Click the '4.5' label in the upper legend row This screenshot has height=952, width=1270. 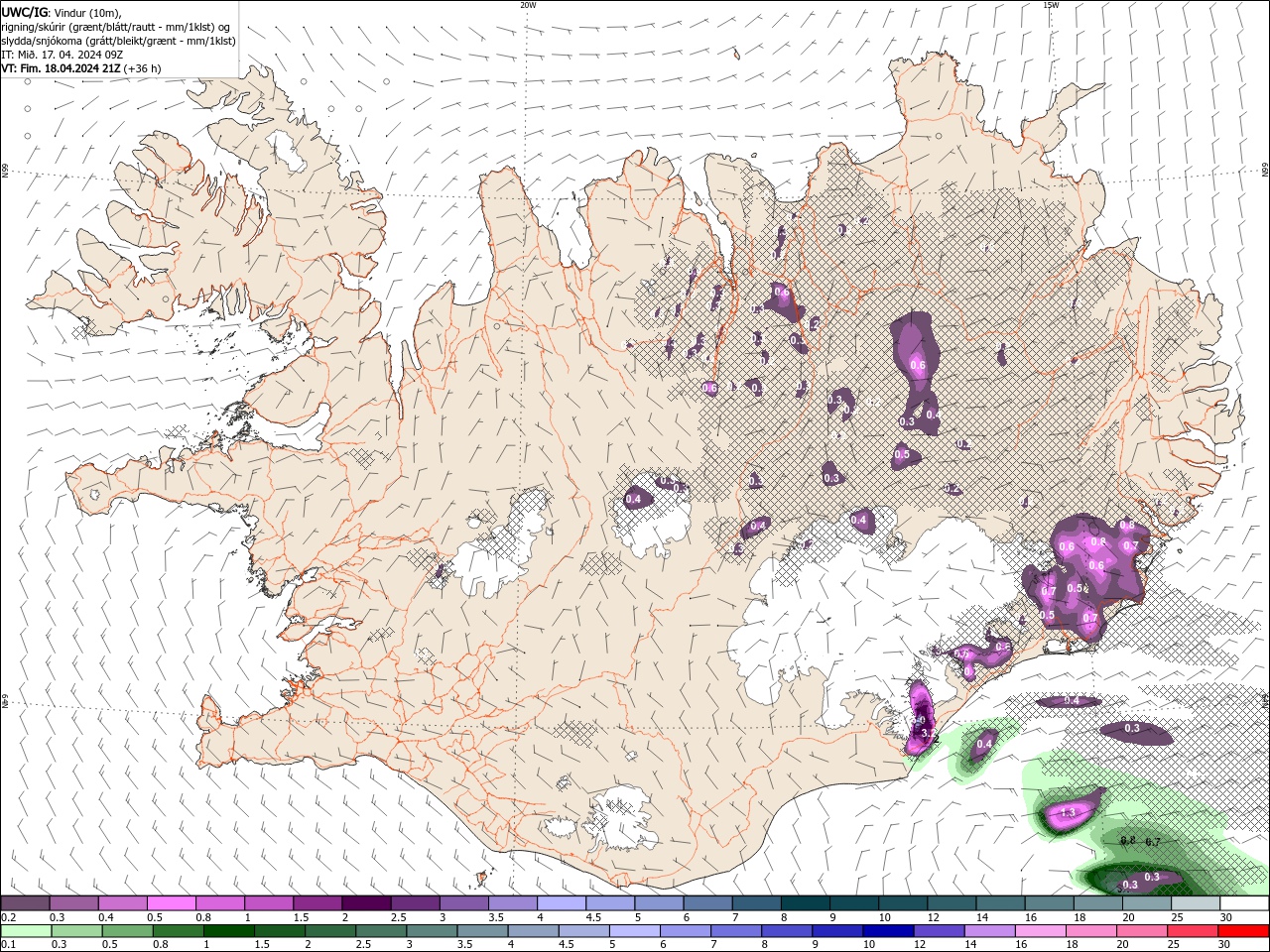tap(593, 917)
